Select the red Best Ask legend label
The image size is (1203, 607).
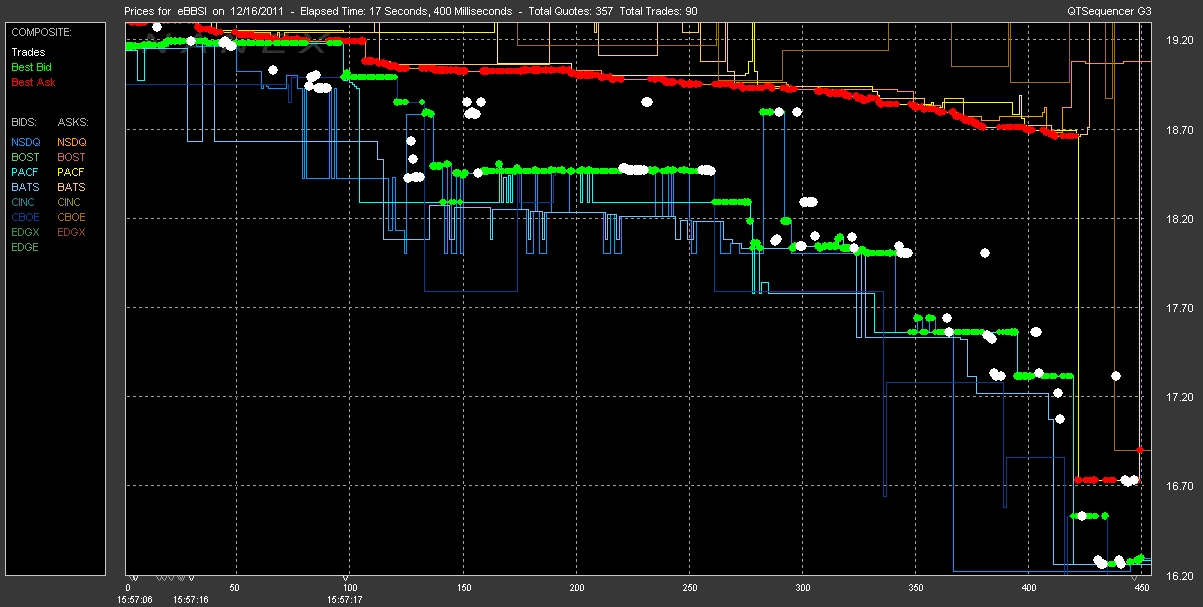pyautogui.click(x=30, y=81)
